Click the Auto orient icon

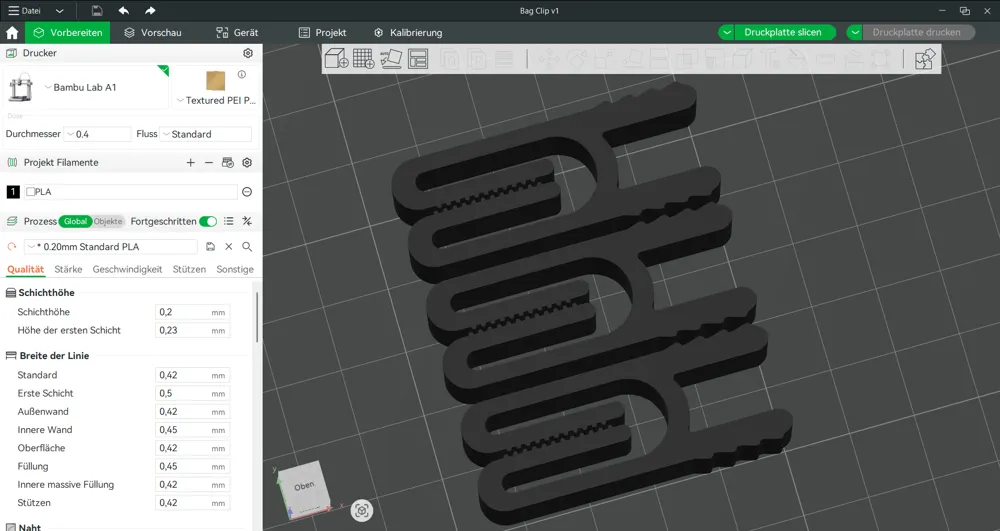(x=391, y=59)
